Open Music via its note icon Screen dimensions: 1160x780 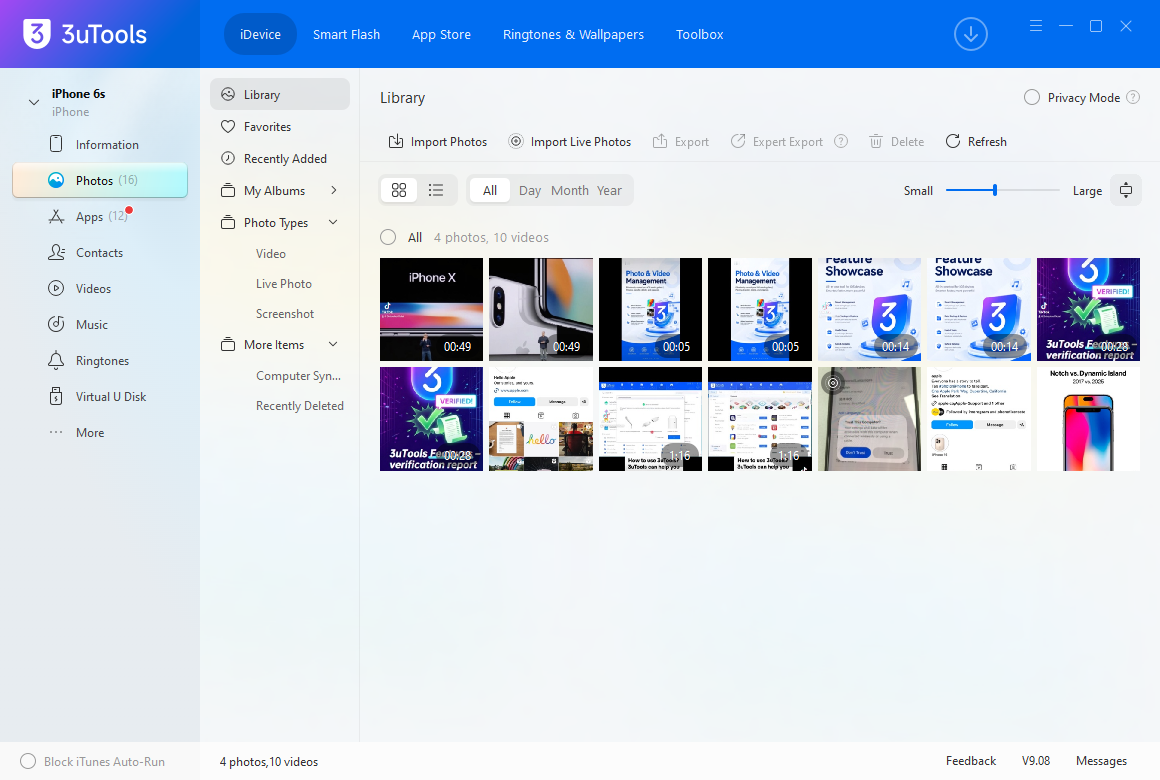(x=56, y=324)
